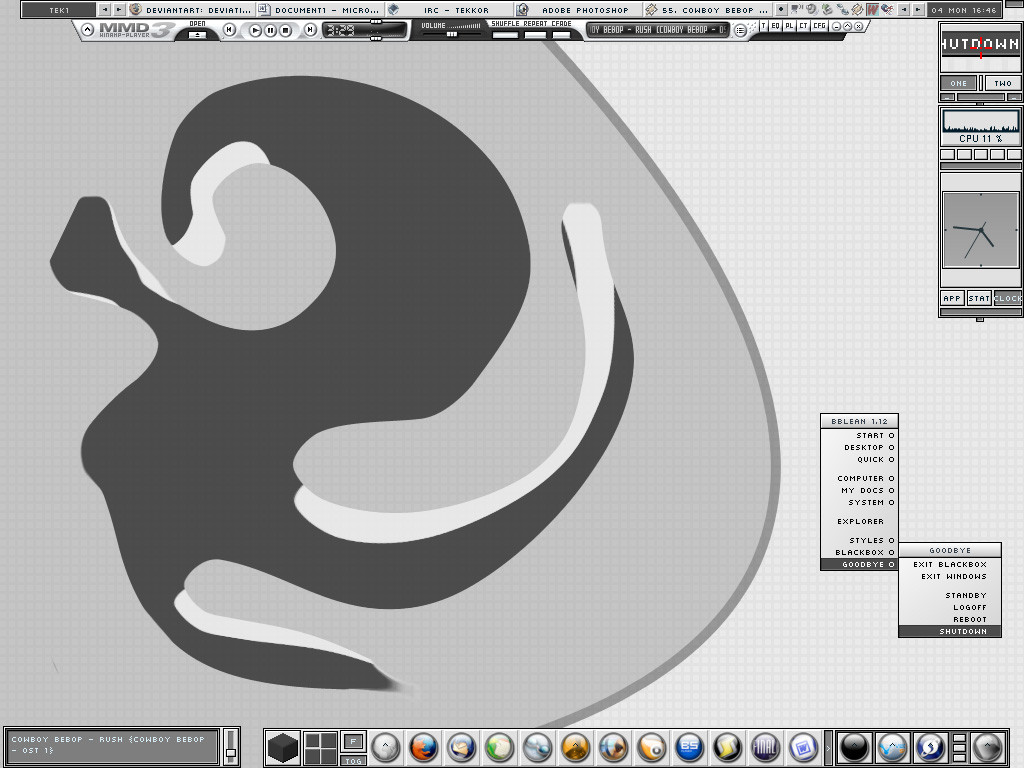Image resolution: width=1024 pixels, height=768 pixels.
Task: Toggle the Winamp PL playlist window
Action: [789, 26]
